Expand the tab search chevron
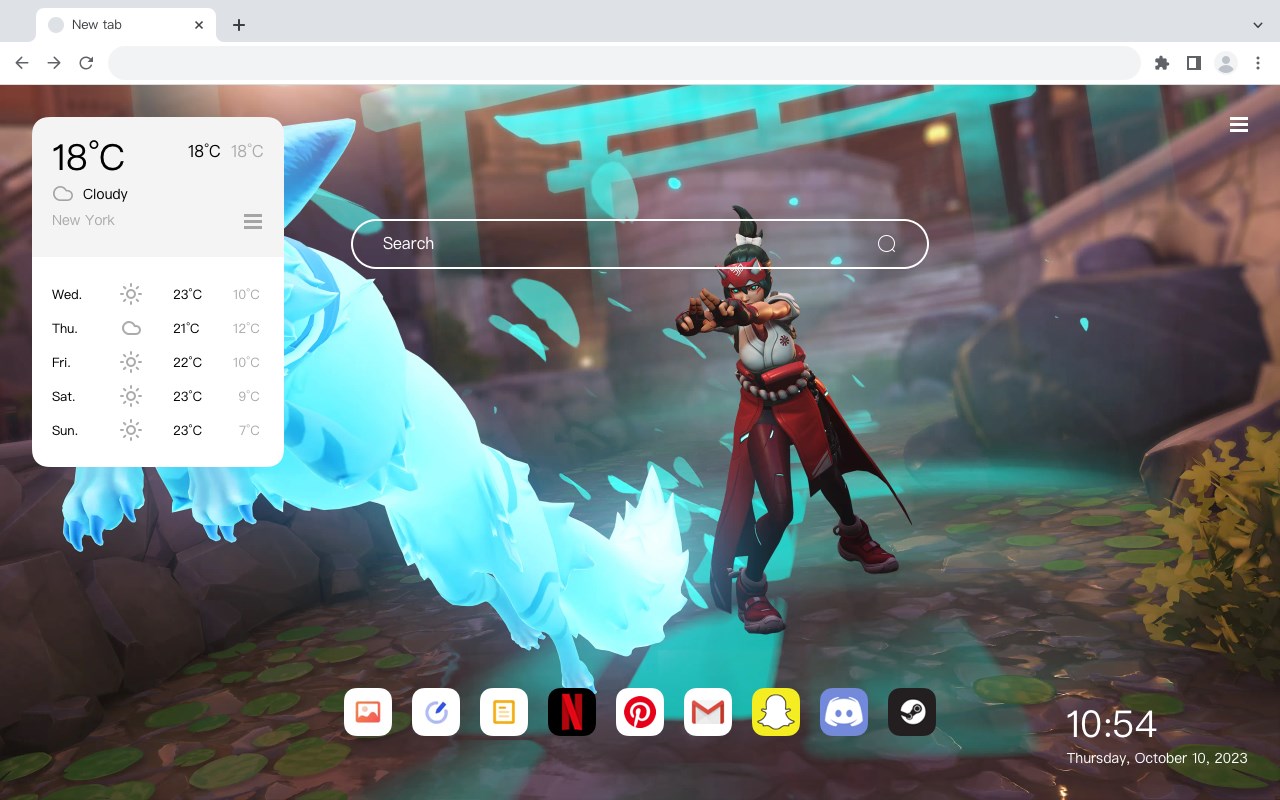1280x800 pixels. pos(1258,25)
